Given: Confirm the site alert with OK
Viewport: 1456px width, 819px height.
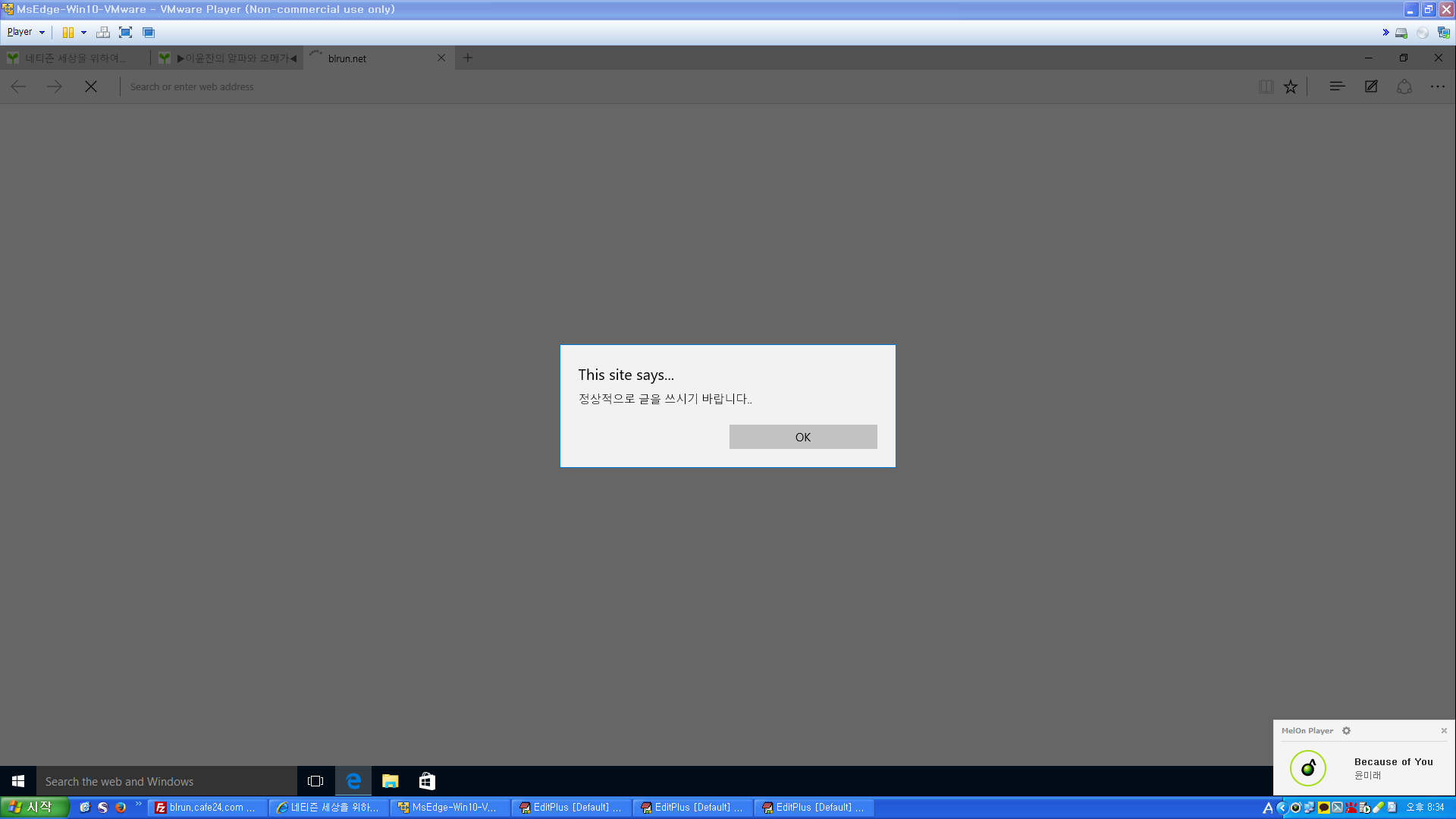Looking at the screenshot, I should coord(803,437).
